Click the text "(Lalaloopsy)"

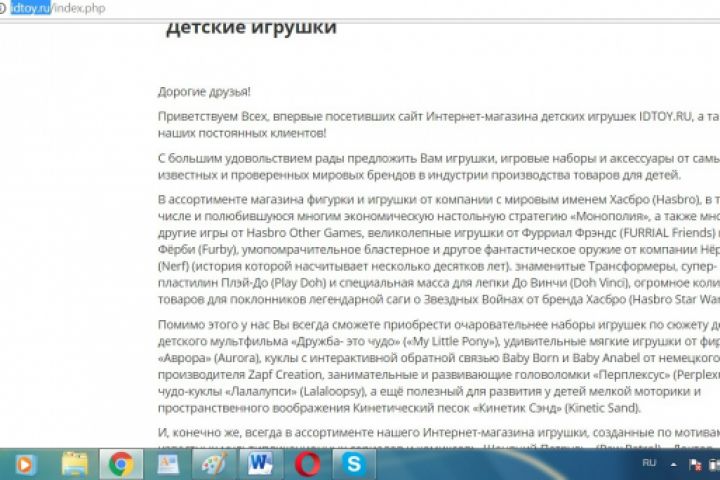coord(333,391)
